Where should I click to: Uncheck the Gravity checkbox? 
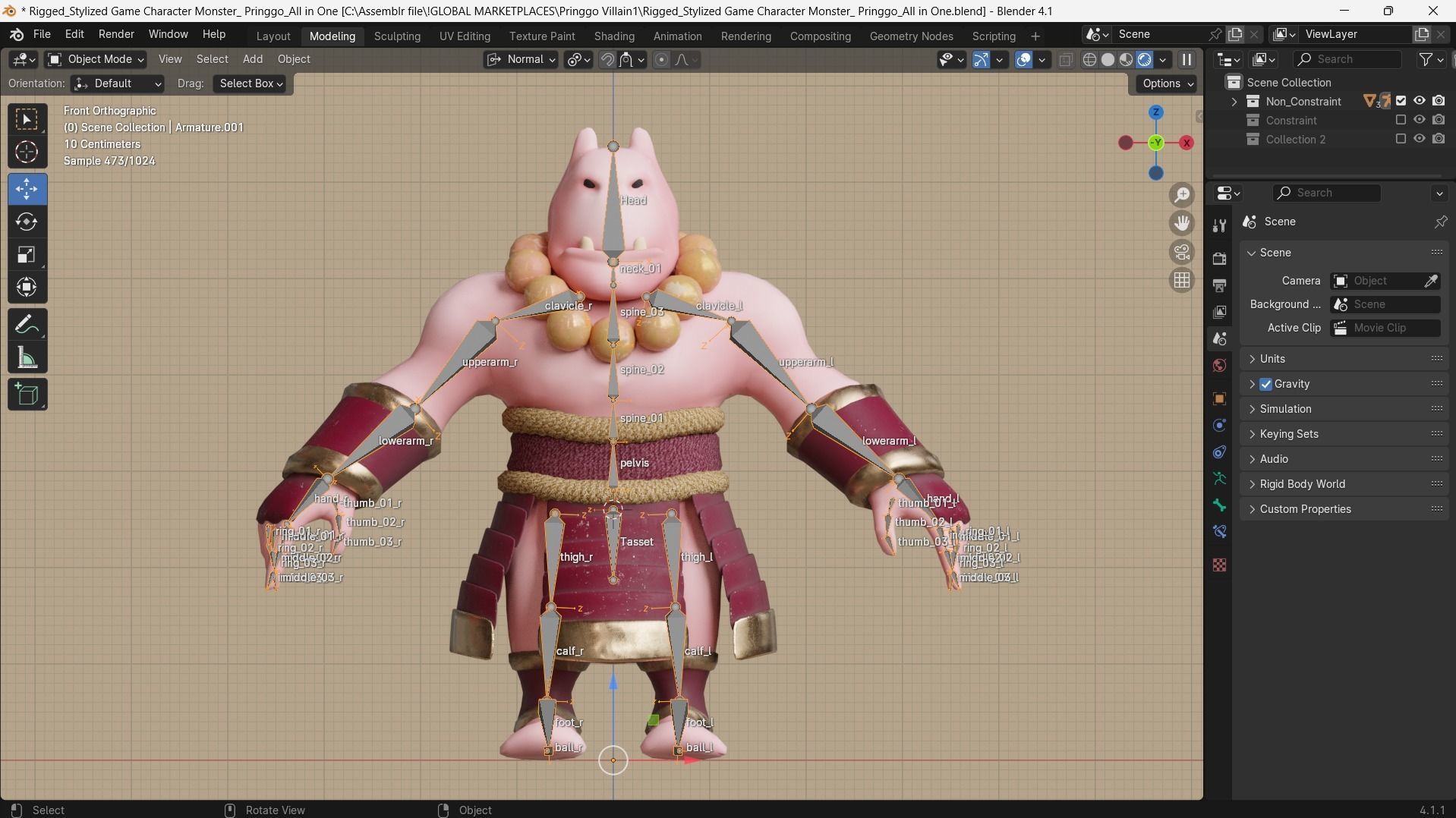pyautogui.click(x=1265, y=384)
